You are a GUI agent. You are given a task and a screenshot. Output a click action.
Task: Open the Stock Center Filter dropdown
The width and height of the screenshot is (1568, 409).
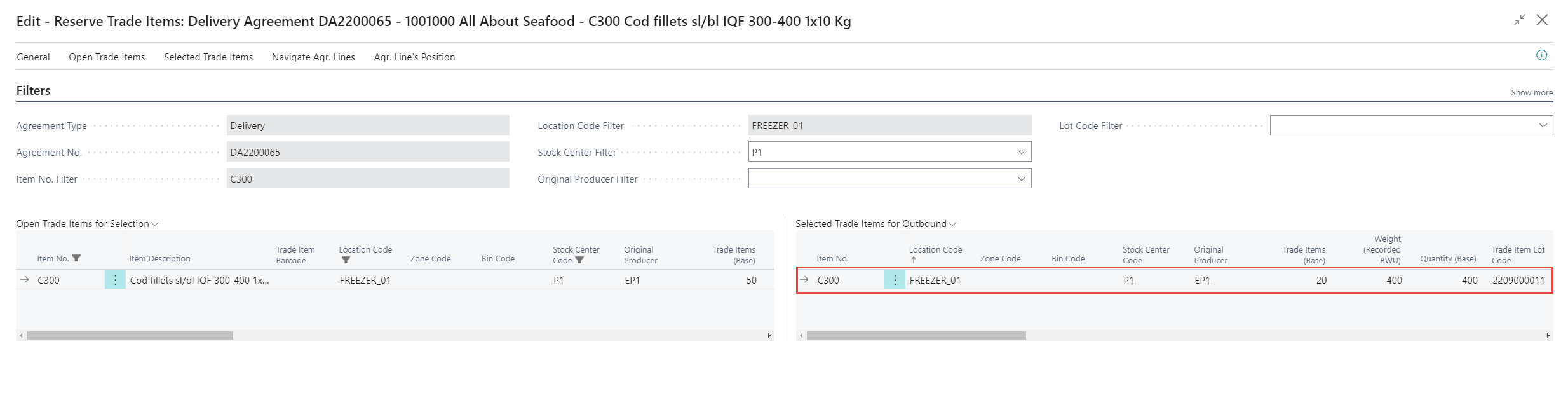(1021, 152)
